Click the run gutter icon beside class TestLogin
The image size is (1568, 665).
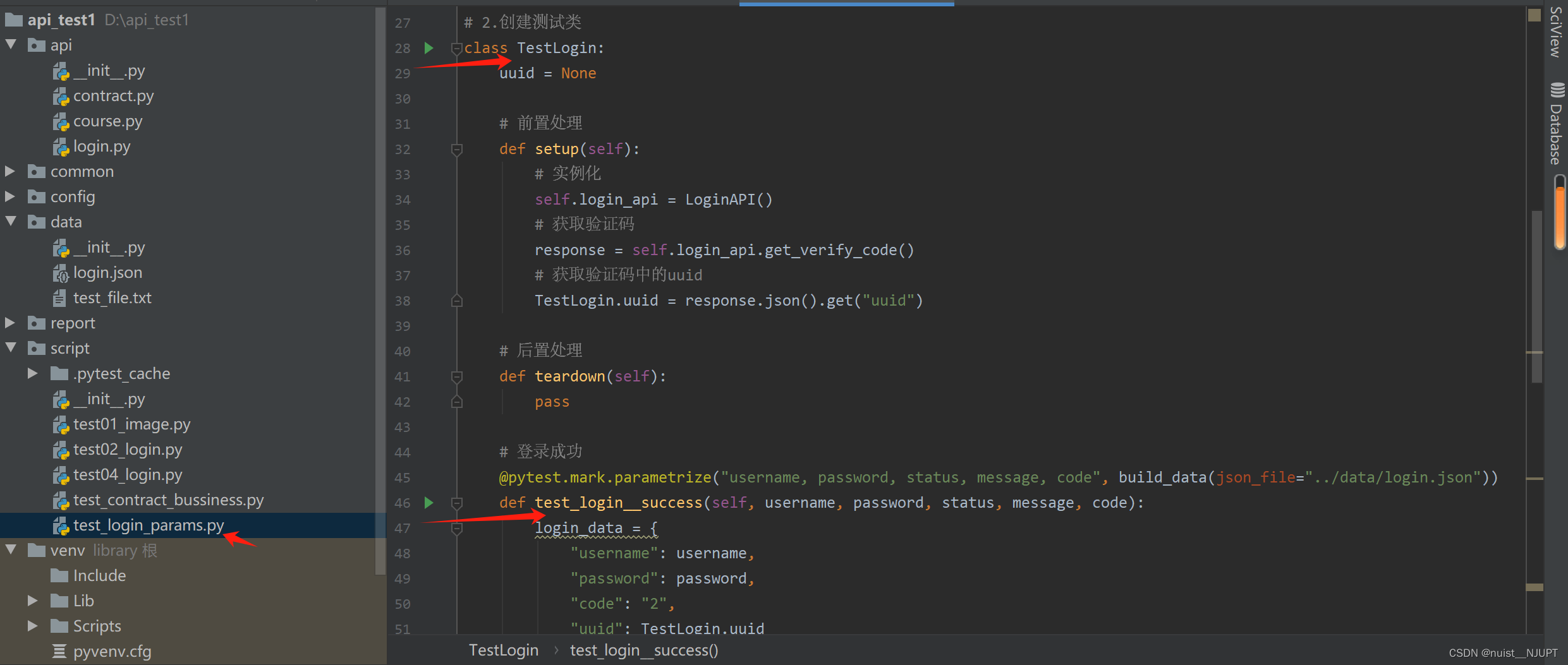[428, 48]
